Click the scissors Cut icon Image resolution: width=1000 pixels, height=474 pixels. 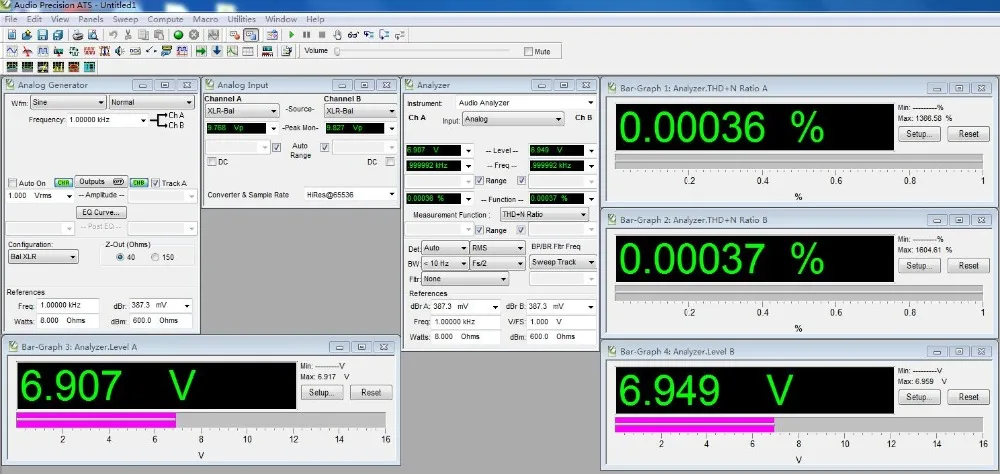point(128,35)
